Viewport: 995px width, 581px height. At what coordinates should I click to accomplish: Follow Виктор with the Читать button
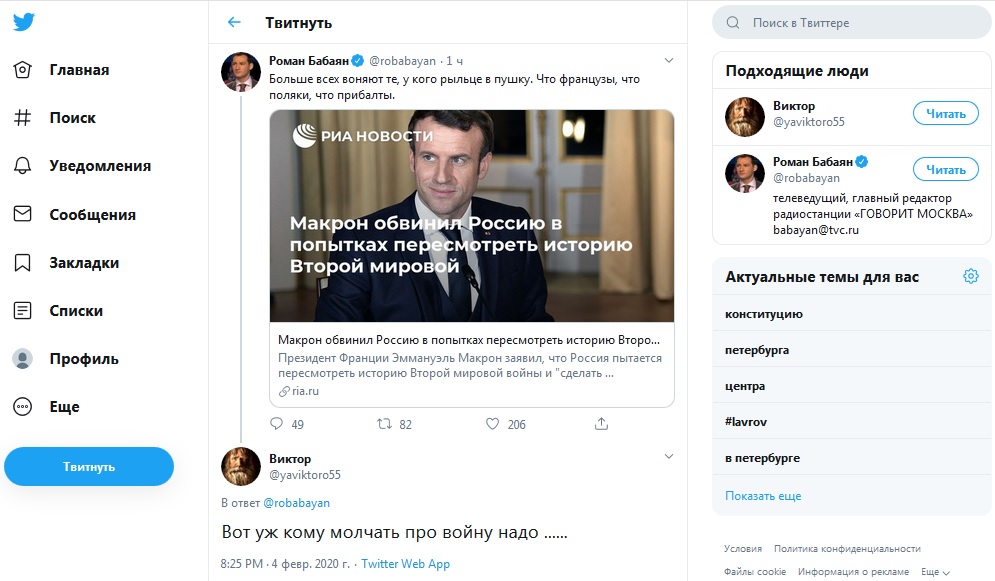click(945, 114)
